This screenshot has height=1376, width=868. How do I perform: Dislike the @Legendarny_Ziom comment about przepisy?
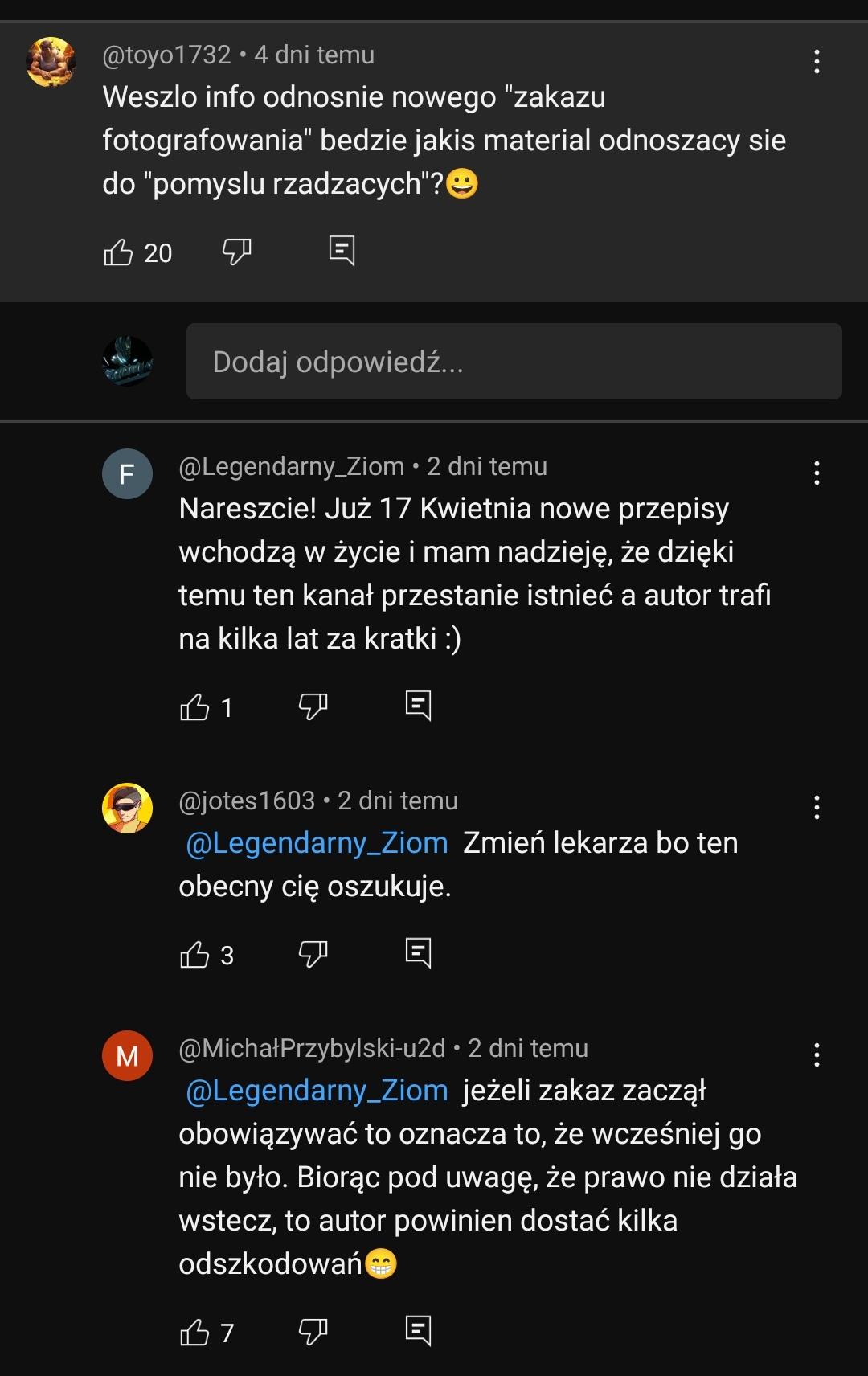[x=313, y=706]
